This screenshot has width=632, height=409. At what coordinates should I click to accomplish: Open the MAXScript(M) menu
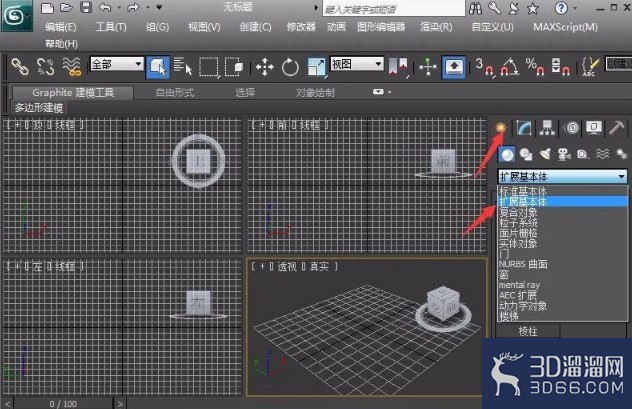(x=565, y=27)
